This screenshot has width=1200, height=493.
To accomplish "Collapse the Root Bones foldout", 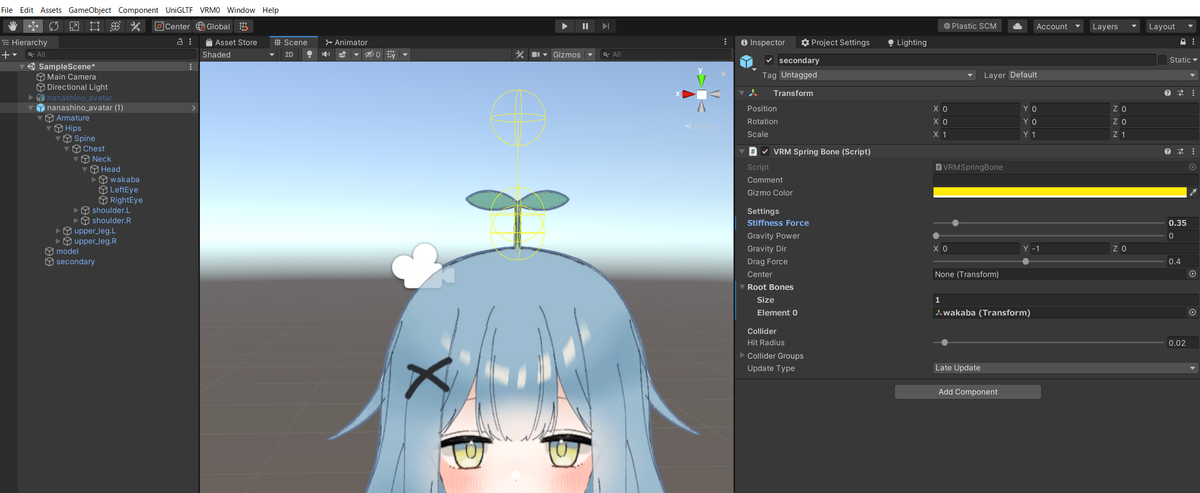I will click(x=742, y=287).
